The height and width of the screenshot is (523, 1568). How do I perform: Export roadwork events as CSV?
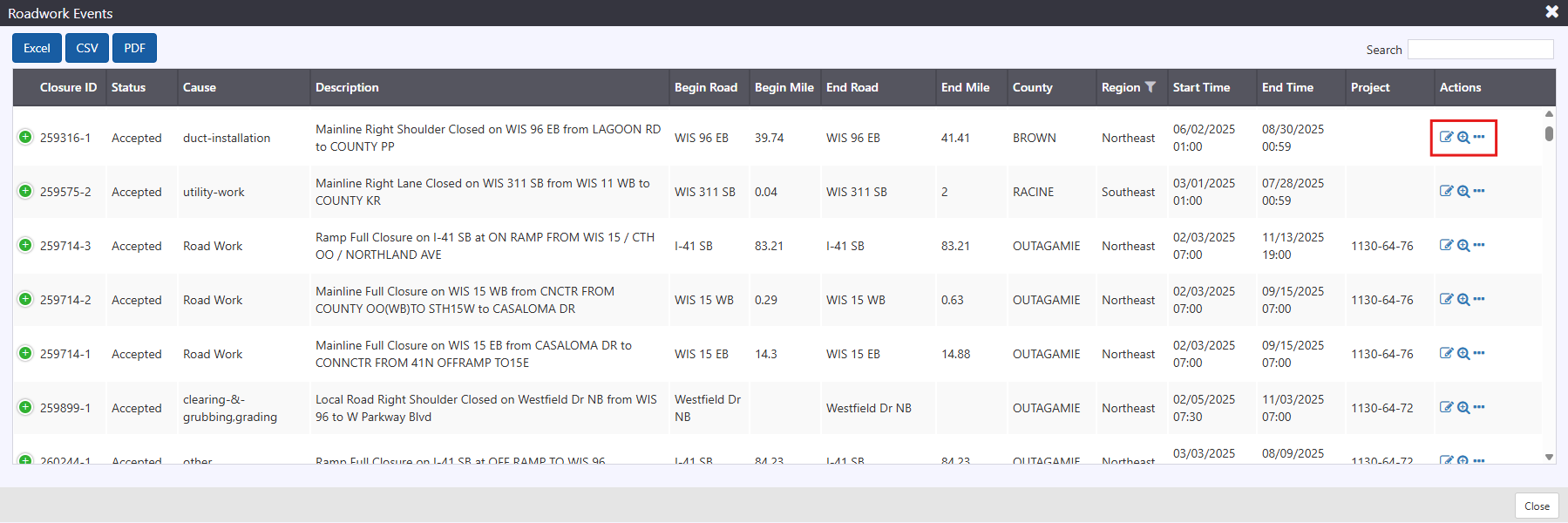pos(87,48)
